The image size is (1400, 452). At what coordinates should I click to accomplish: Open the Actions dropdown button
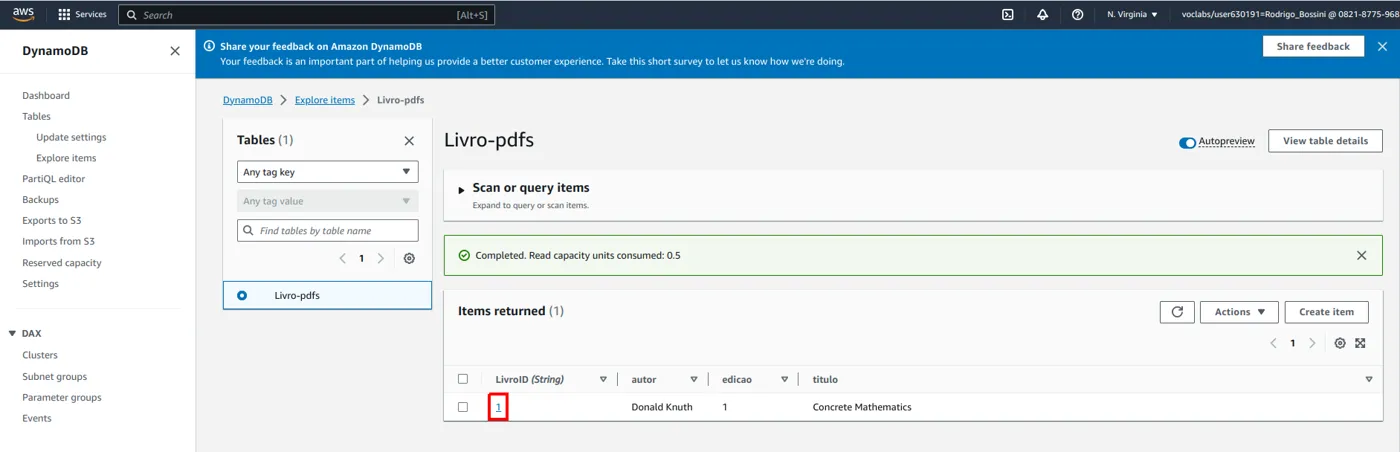(1239, 312)
